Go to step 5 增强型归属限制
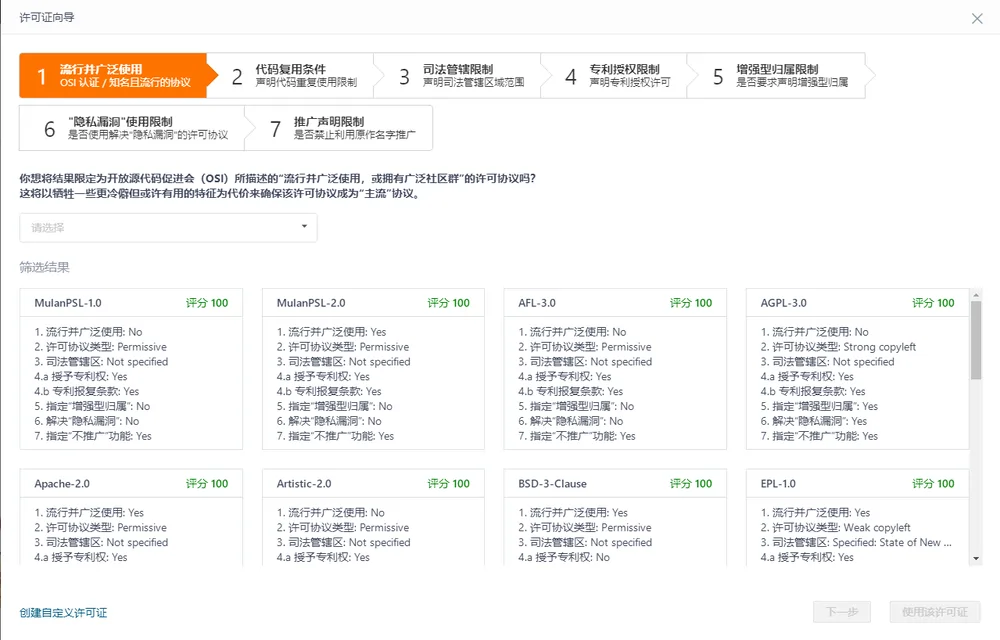1000x640 pixels. (x=781, y=75)
